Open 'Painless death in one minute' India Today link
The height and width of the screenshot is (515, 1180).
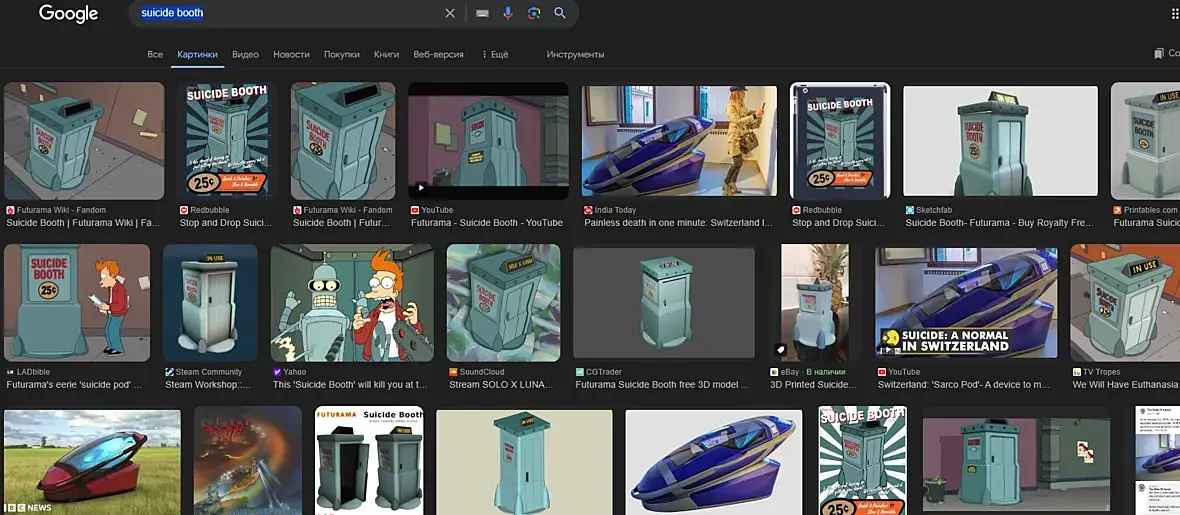678,223
